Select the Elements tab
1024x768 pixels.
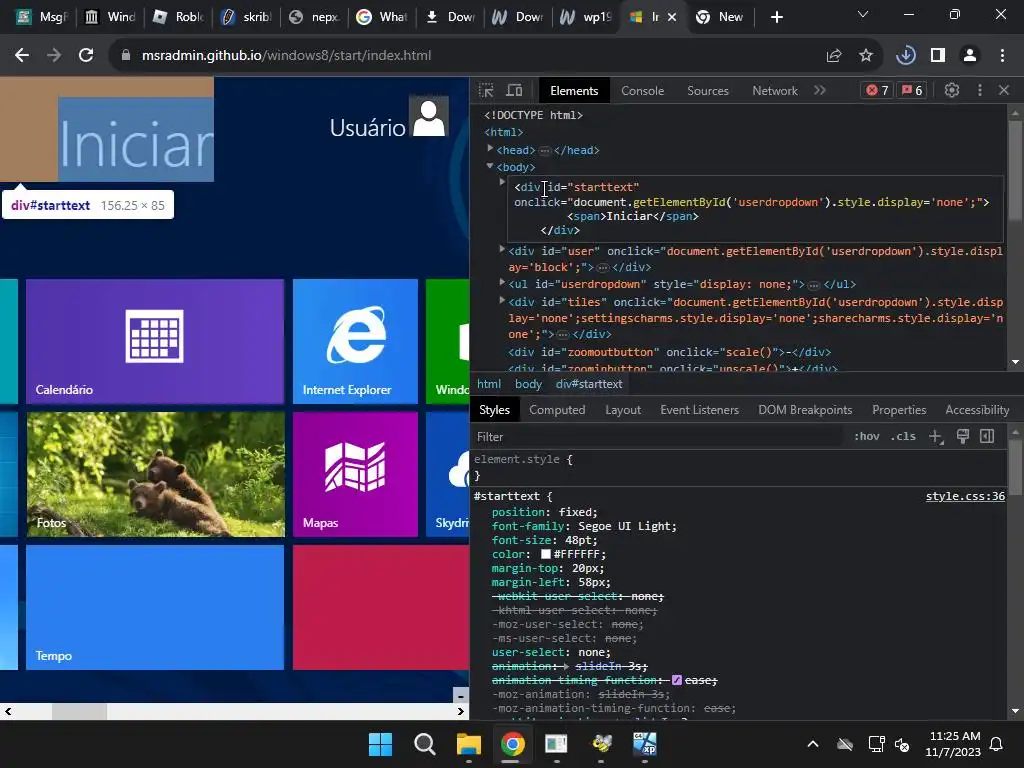click(x=573, y=91)
